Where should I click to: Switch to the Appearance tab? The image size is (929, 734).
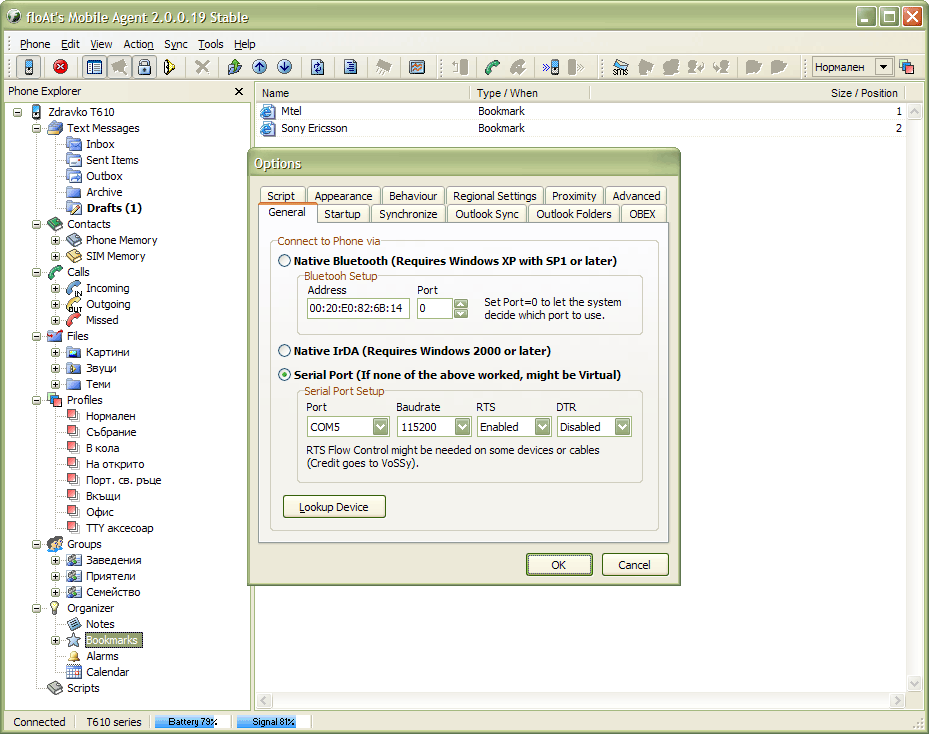click(343, 196)
